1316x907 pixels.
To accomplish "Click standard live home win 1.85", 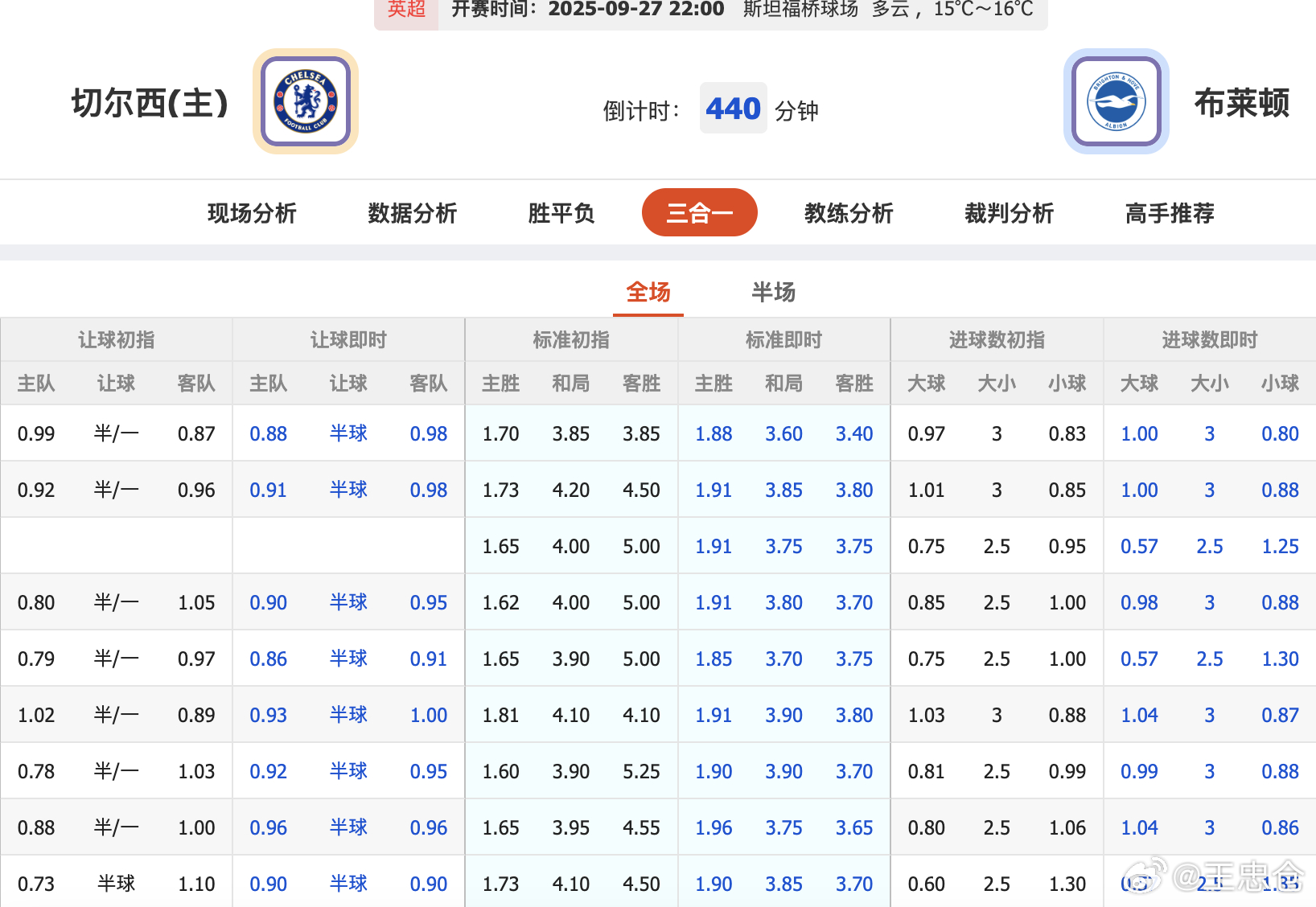I will 714,659.
